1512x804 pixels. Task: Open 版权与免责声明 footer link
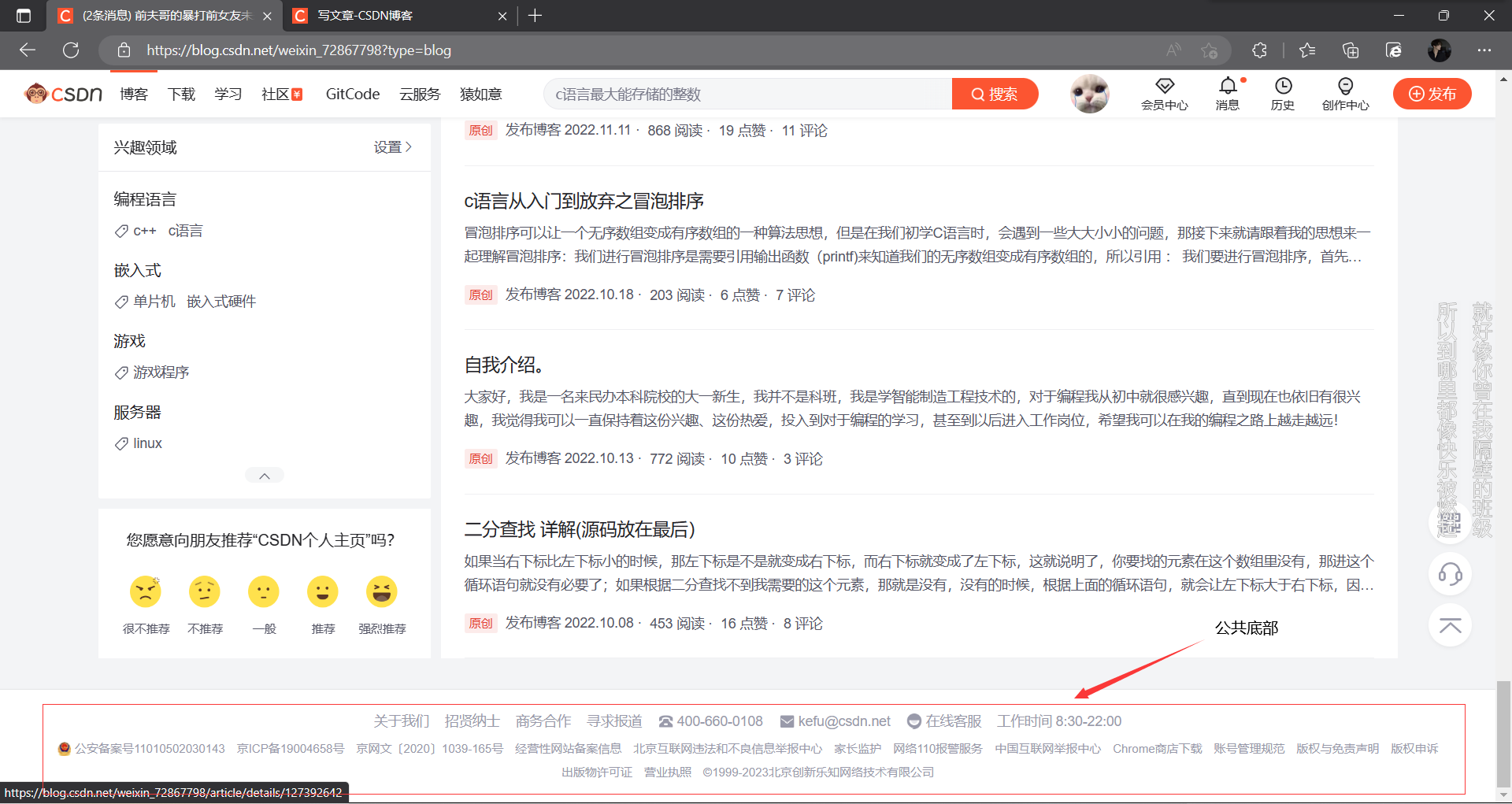coord(1337,749)
